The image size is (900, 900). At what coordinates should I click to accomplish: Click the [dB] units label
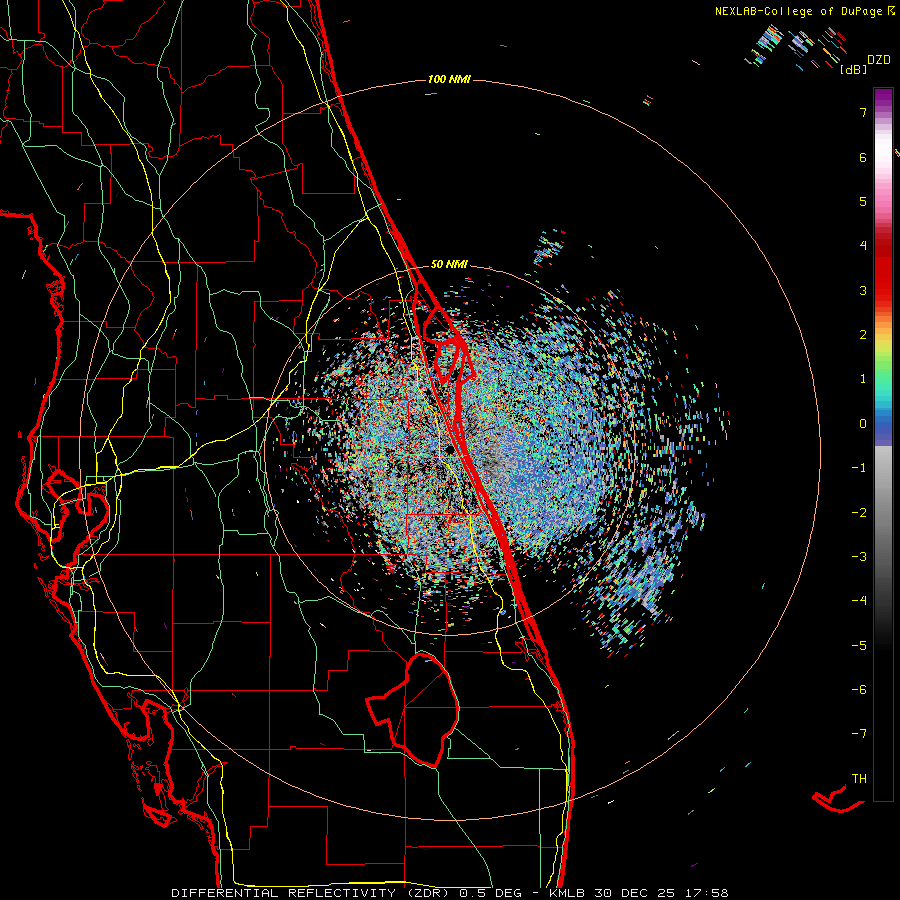[x=853, y=69]
